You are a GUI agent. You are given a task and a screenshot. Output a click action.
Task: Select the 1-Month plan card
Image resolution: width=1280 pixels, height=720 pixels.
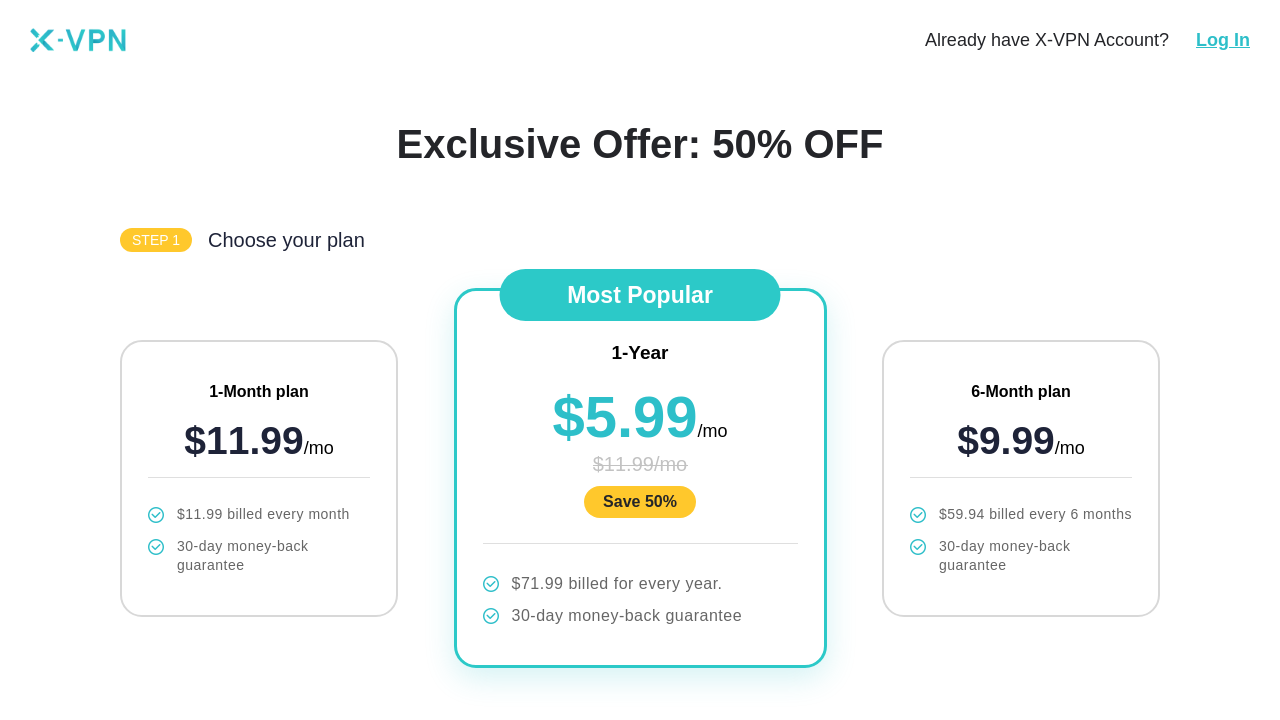point(259,478)
